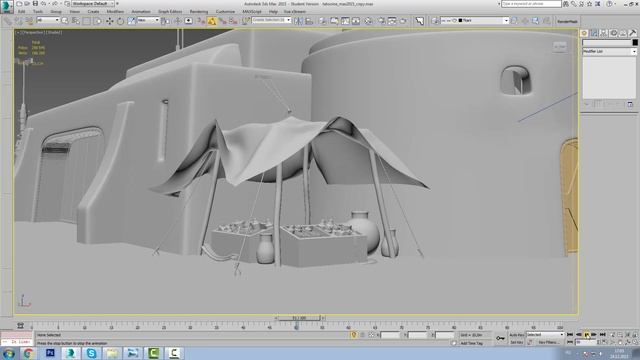The width and height of the screenshot is (640, 360).
Task: Click the Set Keys large key button
Action: tap(500, 338)
